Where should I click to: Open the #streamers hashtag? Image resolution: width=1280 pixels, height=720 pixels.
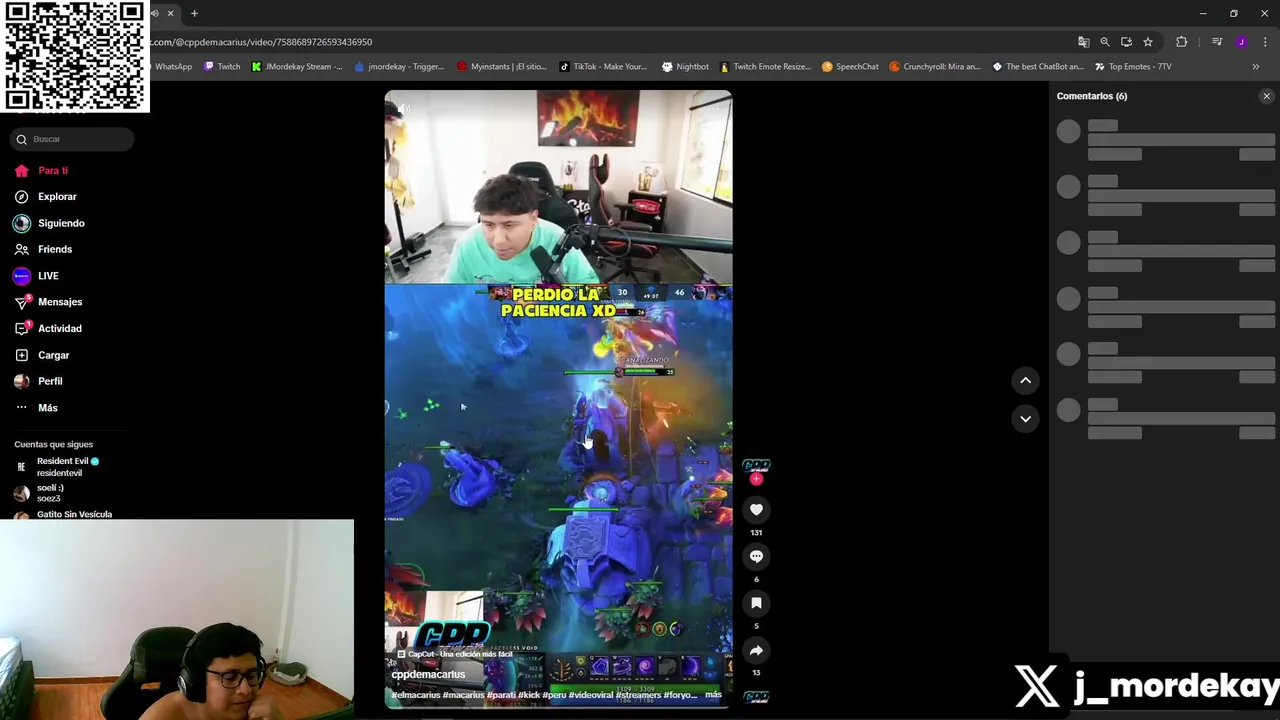click(638, 695)
